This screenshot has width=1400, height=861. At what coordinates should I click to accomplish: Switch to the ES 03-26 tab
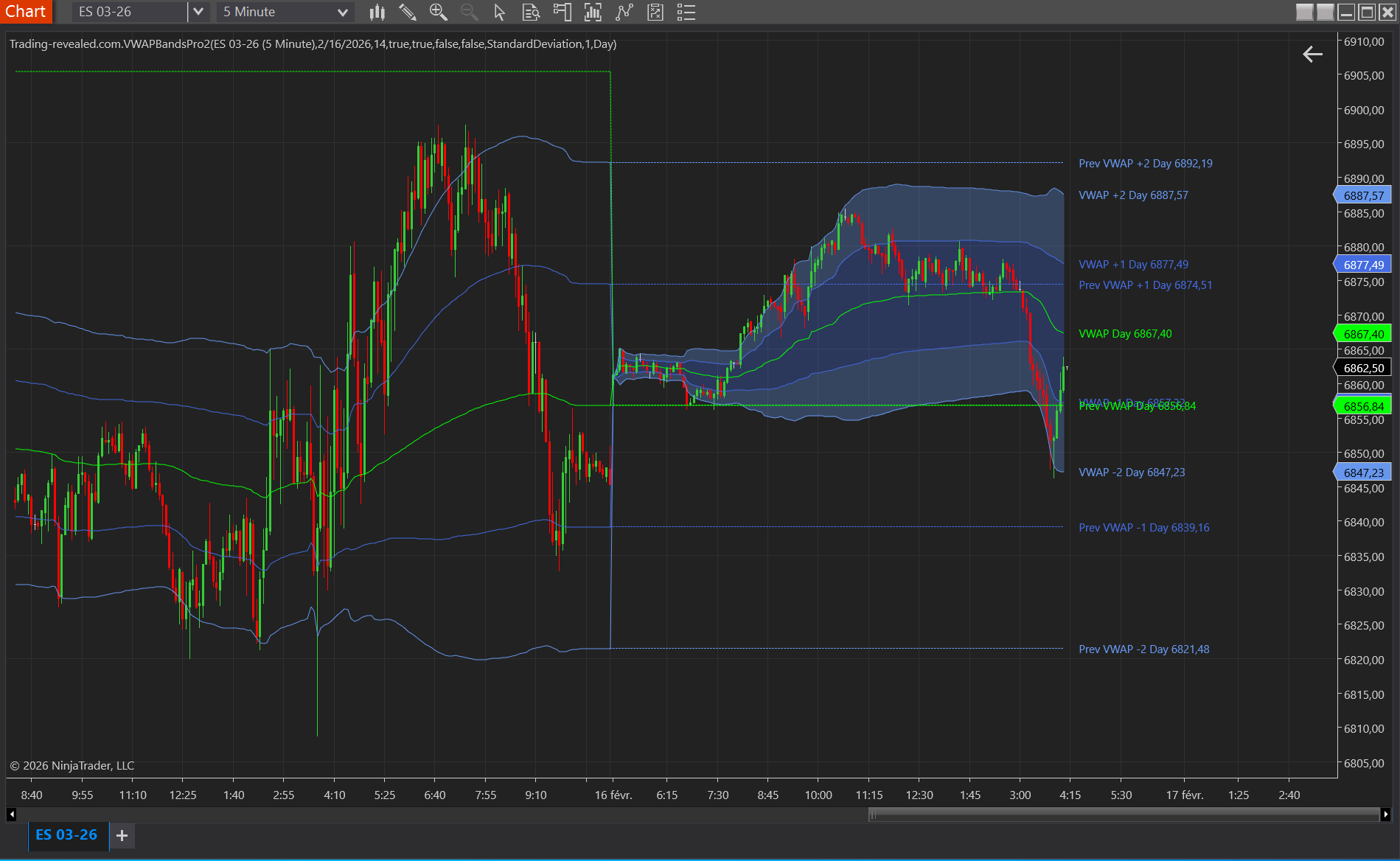[66, 834]
